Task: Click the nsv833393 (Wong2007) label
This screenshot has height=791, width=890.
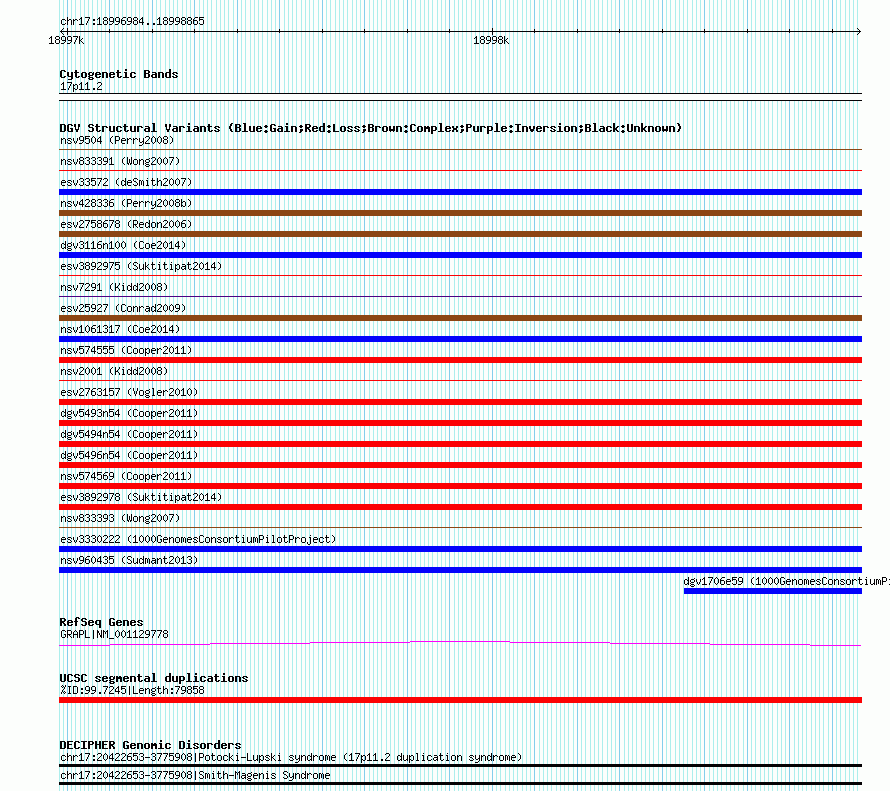Action: (120, 518)
